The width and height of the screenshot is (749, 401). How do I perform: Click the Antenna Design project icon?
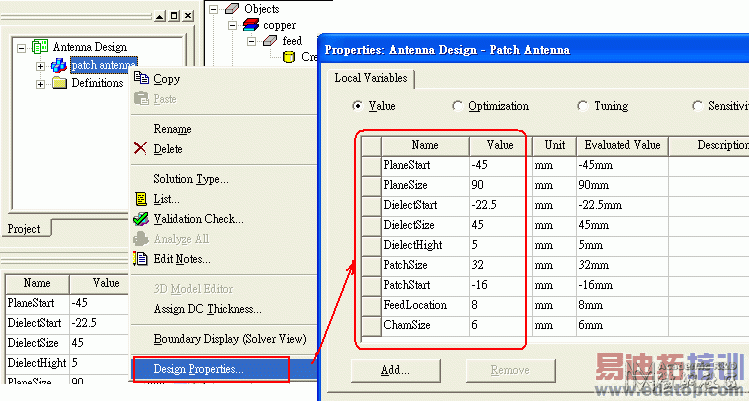tap(40, 47)
